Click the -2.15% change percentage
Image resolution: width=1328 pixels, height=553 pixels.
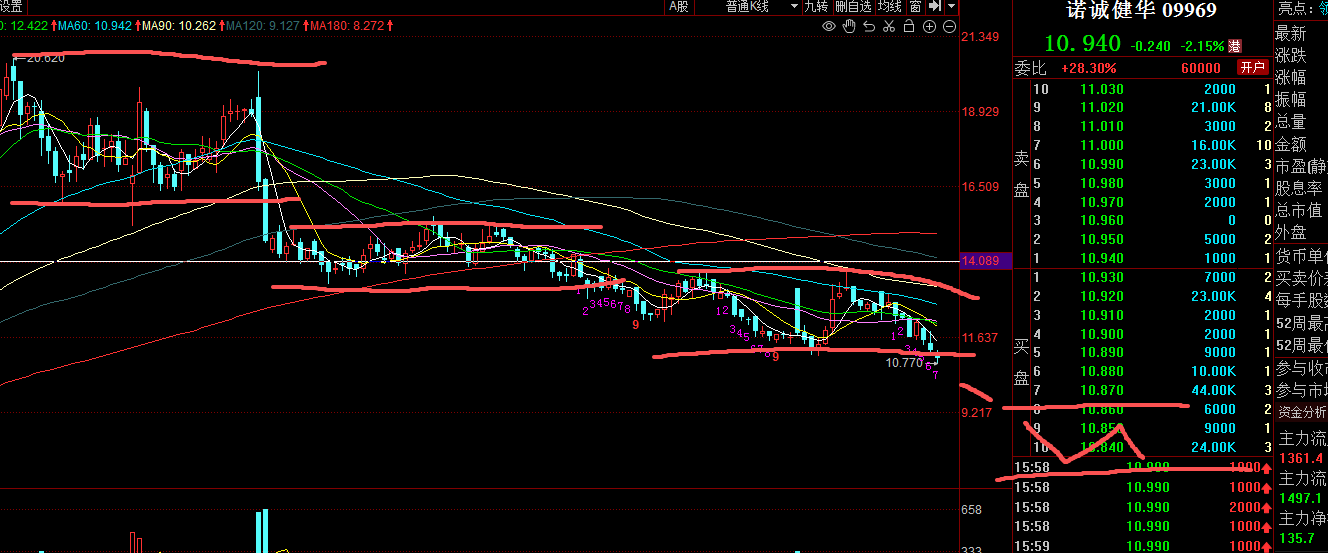click(x=1203, y=46)
